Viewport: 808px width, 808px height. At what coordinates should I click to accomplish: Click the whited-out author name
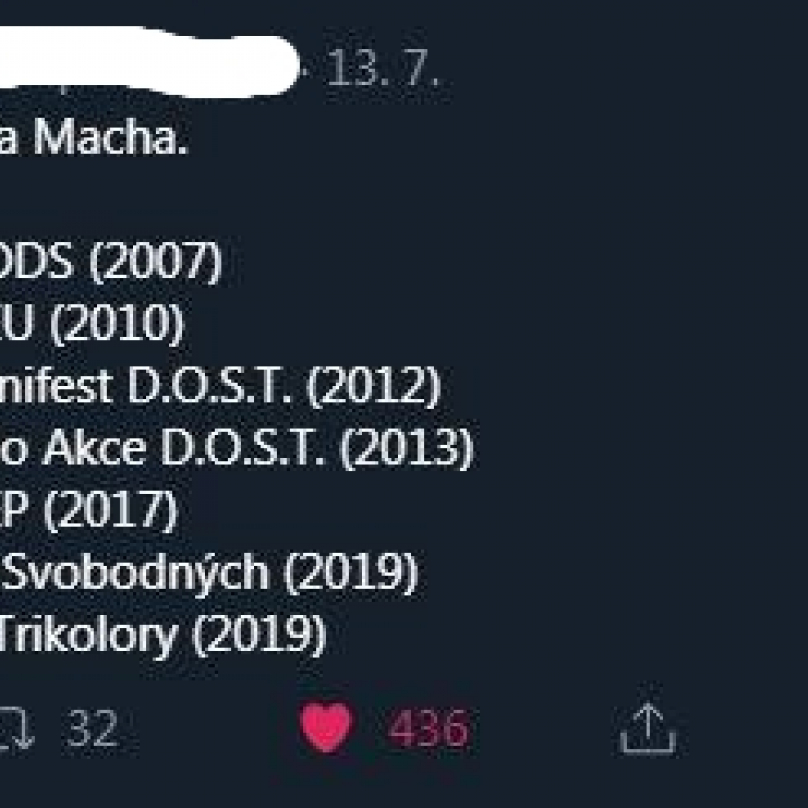pos(147,62)
